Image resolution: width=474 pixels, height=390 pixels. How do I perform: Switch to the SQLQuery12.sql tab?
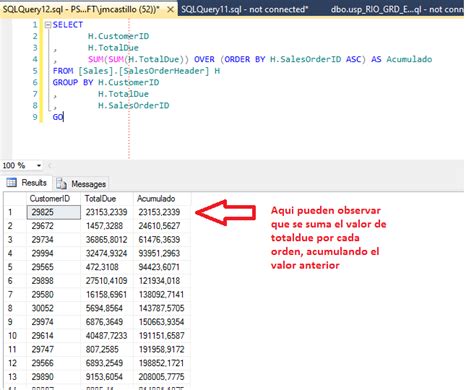click(89, 9)
